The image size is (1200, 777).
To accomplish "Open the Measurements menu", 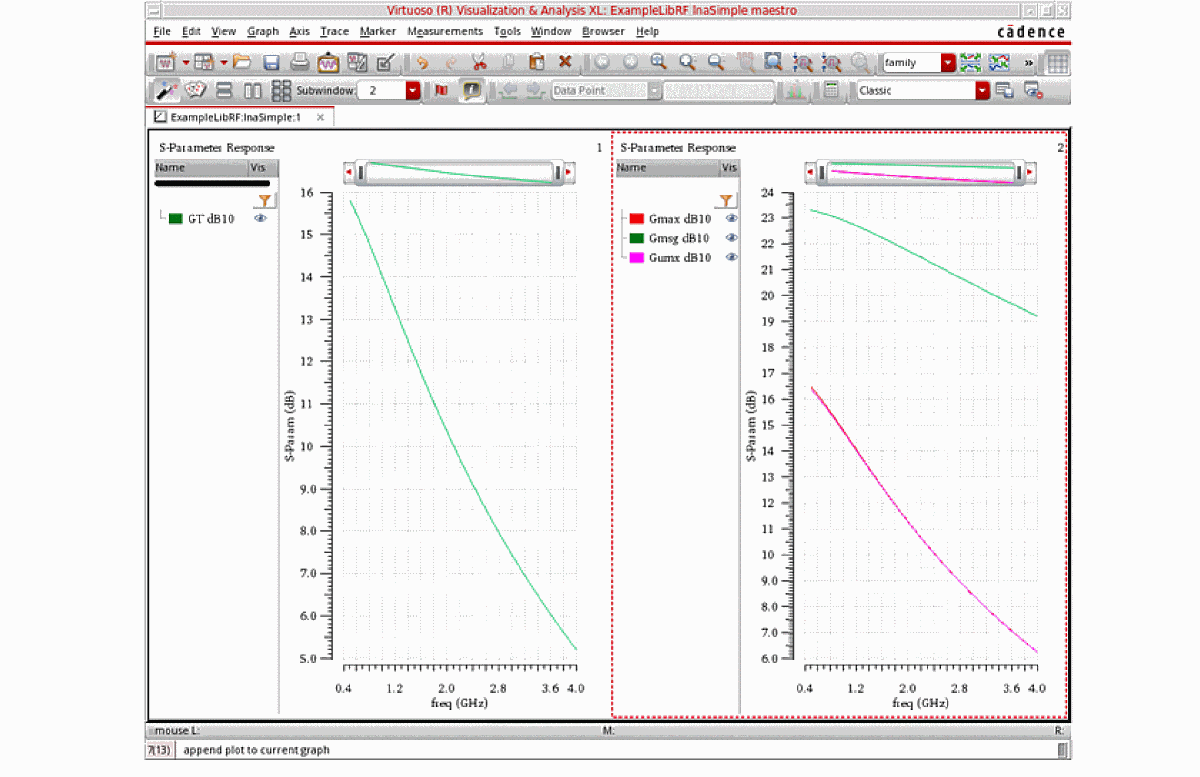I will [x=444, y=31].
